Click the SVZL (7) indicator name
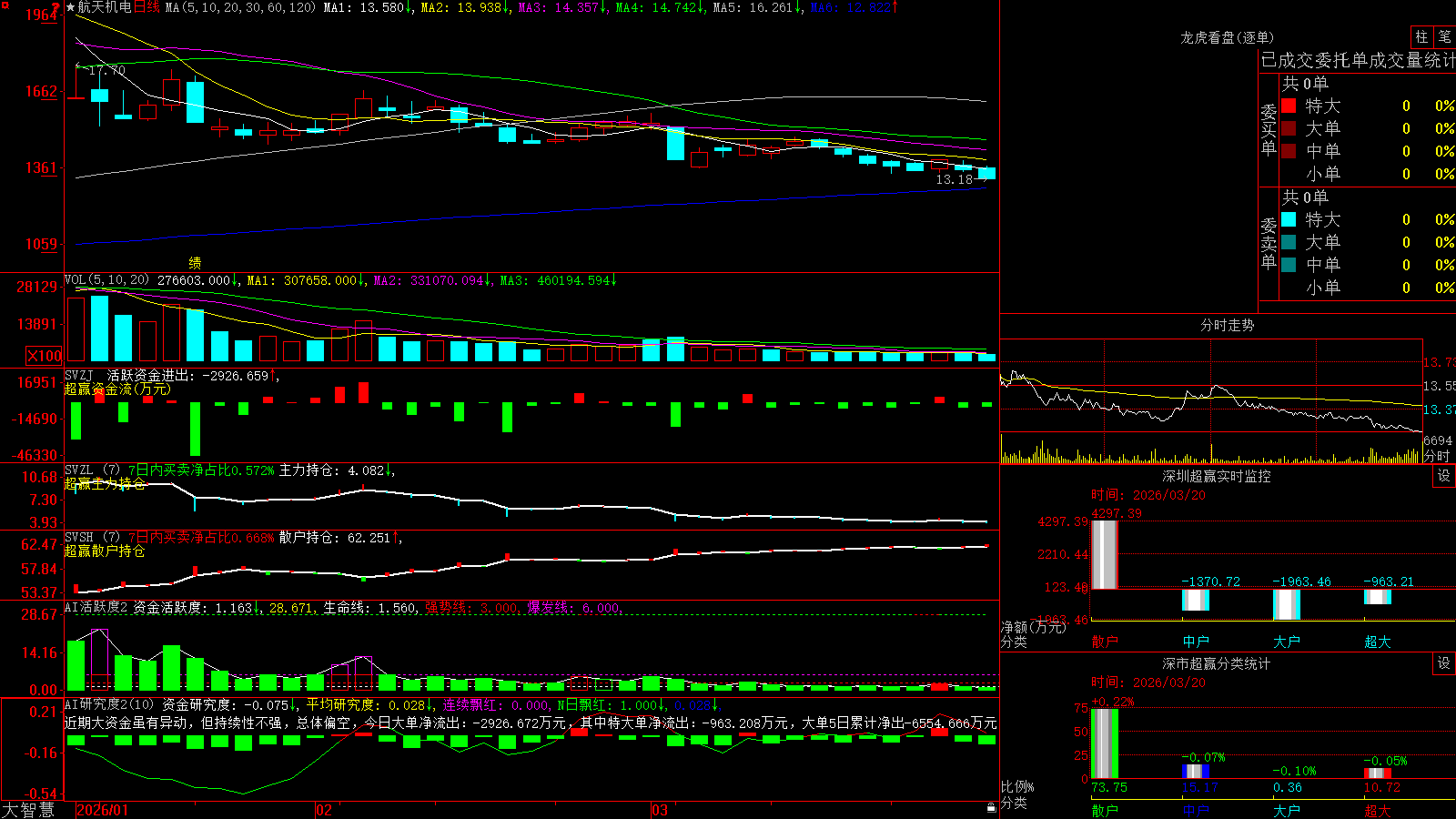1456x819 pixels. pos(93,470)
